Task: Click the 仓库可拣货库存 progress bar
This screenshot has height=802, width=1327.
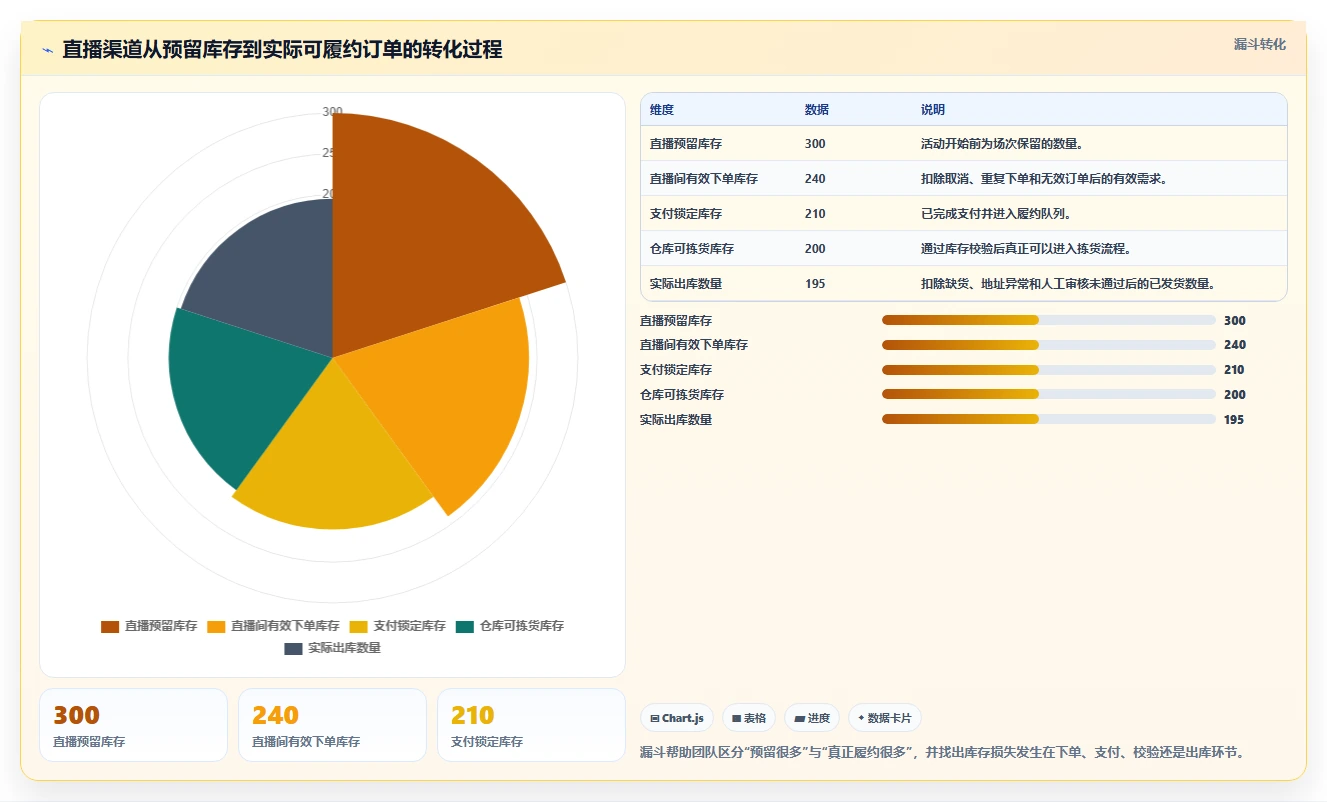Action: click(x=1049, y=395)
